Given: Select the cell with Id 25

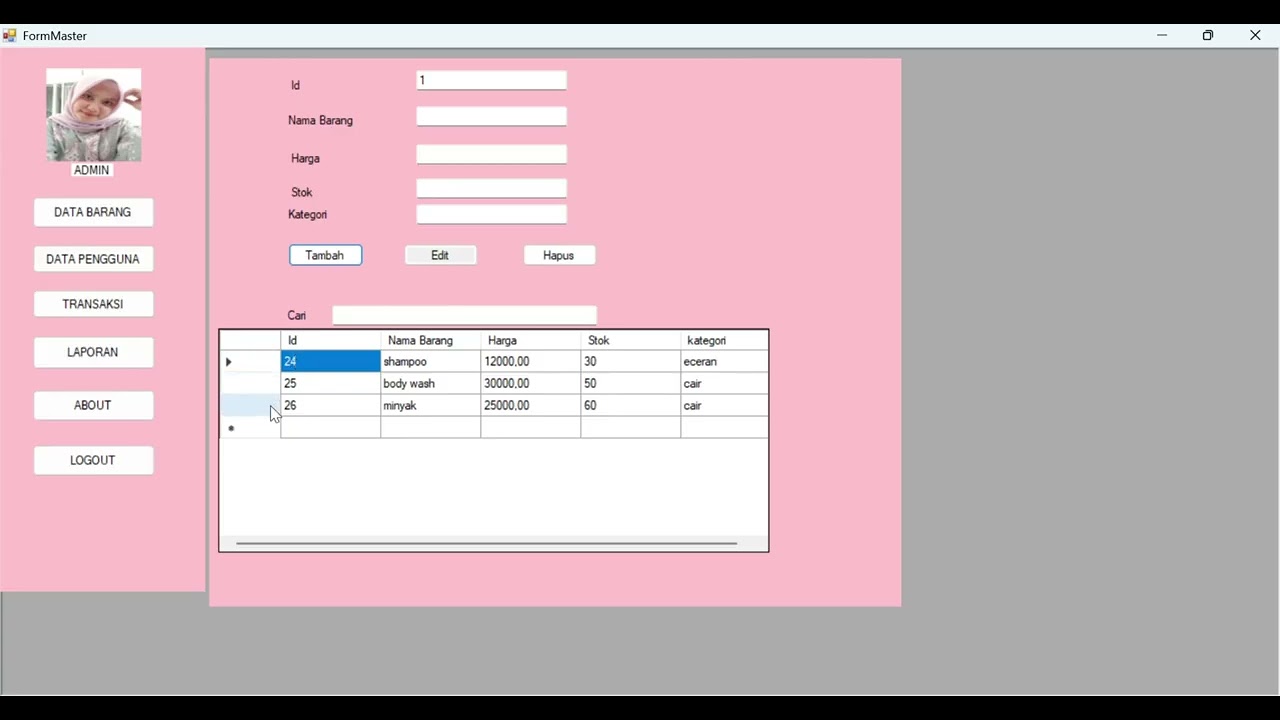Looking at the screenshot, I should (331, 384).
